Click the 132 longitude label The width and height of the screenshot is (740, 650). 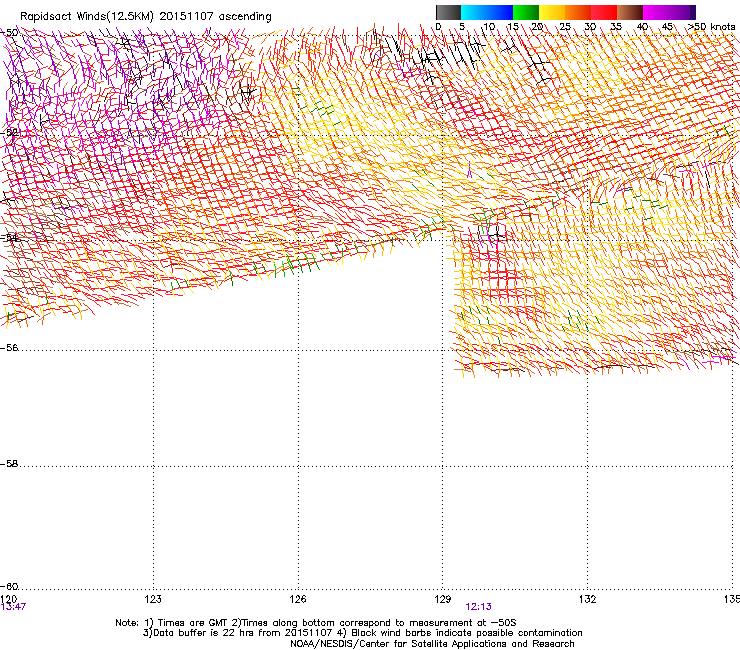pos(587,599)
